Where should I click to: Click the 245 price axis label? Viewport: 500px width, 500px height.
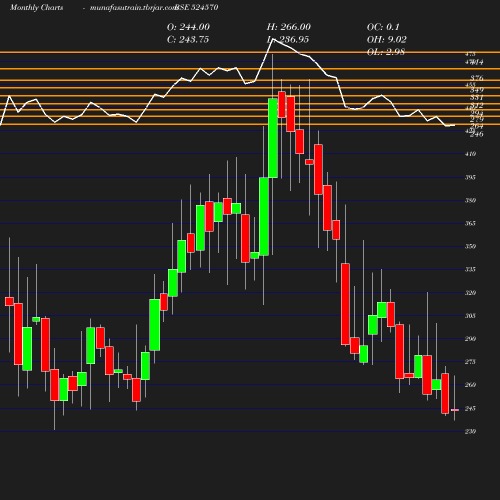pyautogui.click(x=470, y=408)
